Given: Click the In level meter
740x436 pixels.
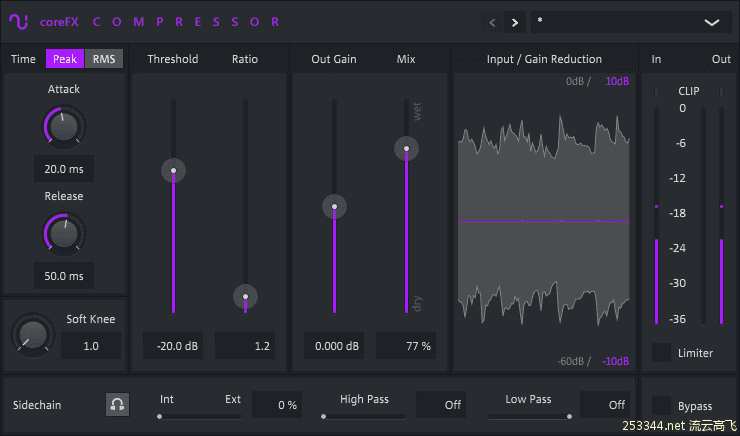Looking at the screenshot, I should point(656,216).
